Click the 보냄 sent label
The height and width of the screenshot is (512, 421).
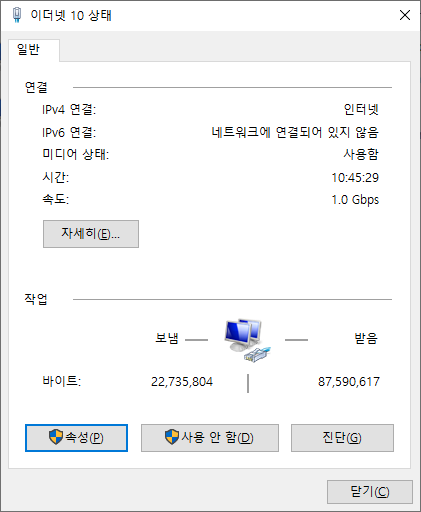coord(167,338)
